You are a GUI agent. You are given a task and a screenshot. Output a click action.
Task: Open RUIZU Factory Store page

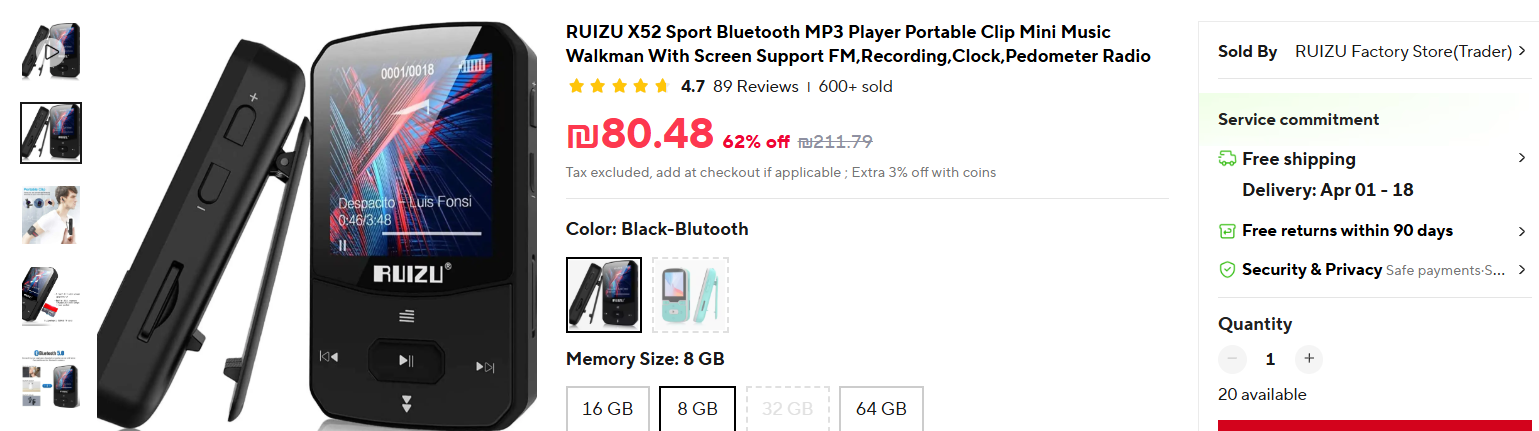pos(1402,52)
